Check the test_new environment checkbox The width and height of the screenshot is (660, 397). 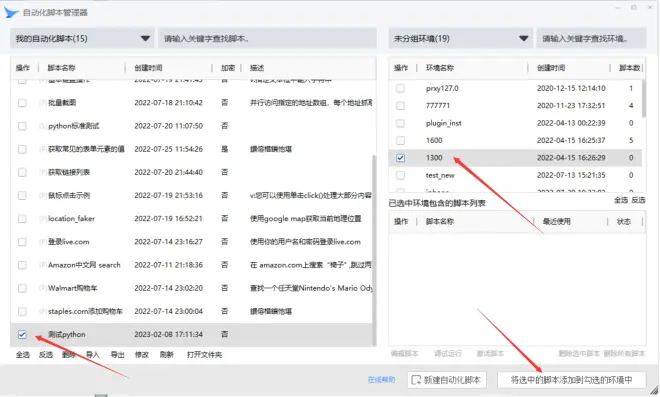pyautogui.click(x=400, y=175)
